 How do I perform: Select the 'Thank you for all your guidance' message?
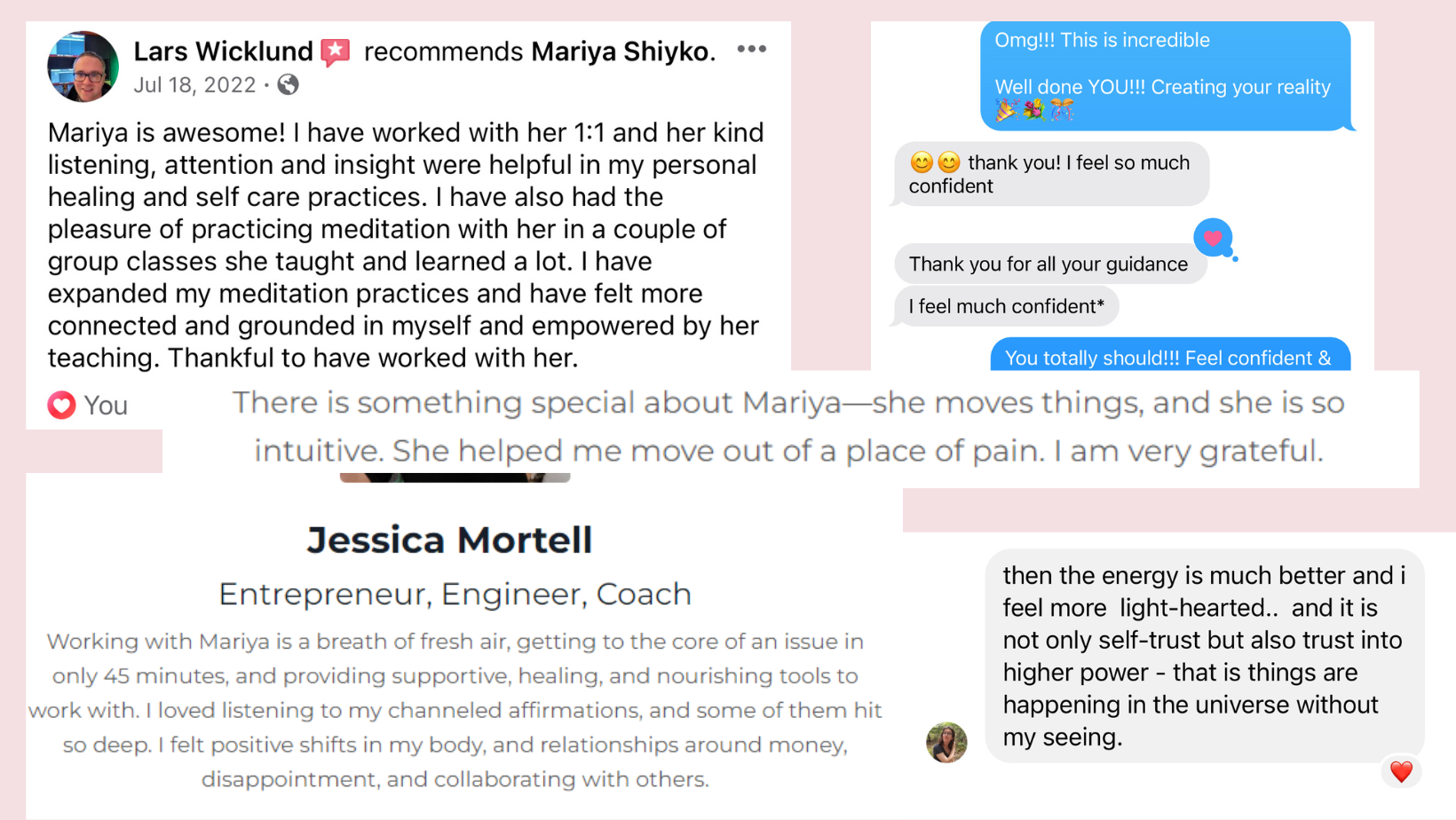[1049, 264]
